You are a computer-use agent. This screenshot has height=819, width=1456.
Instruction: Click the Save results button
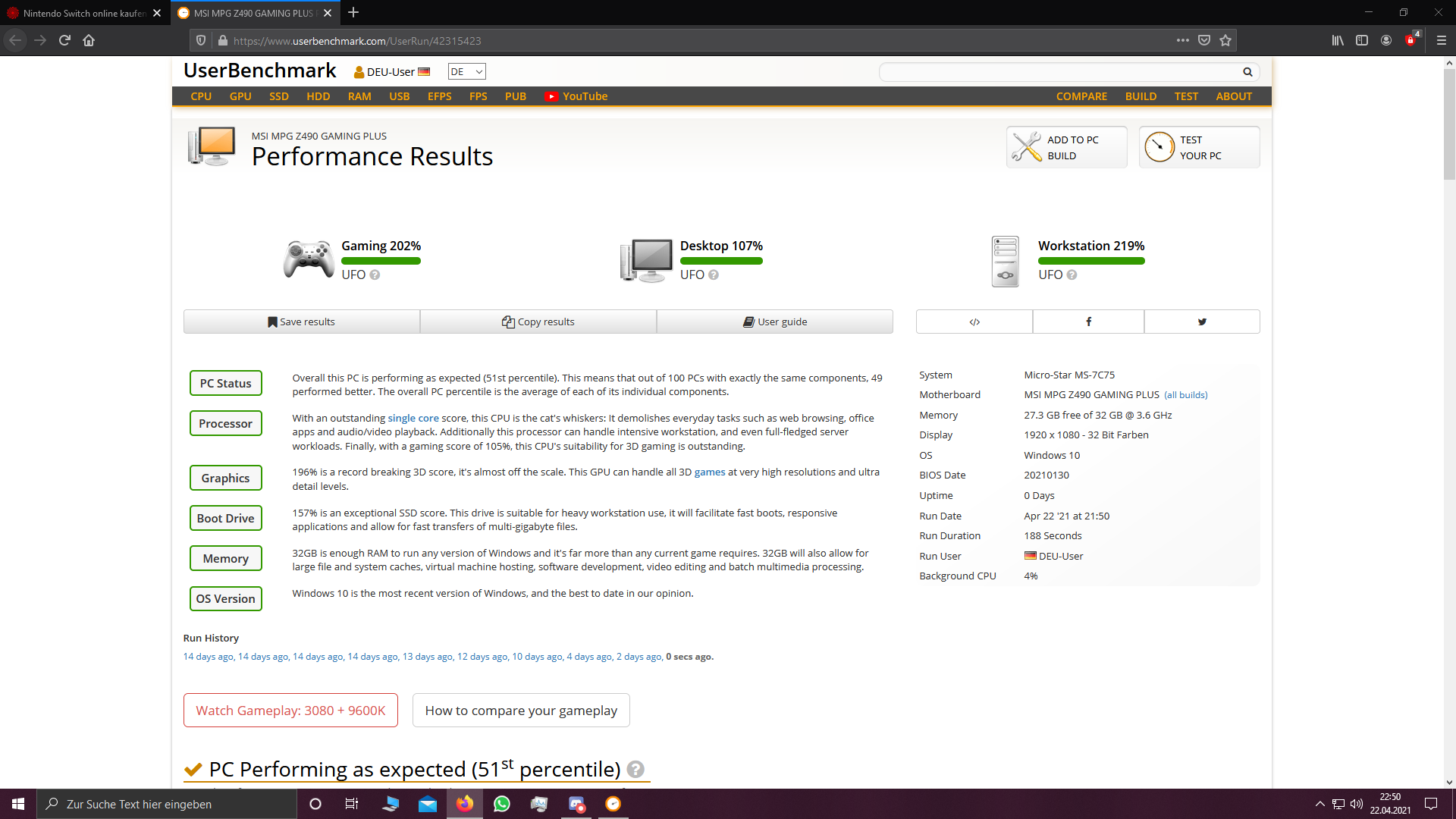[x=301, y=322]
